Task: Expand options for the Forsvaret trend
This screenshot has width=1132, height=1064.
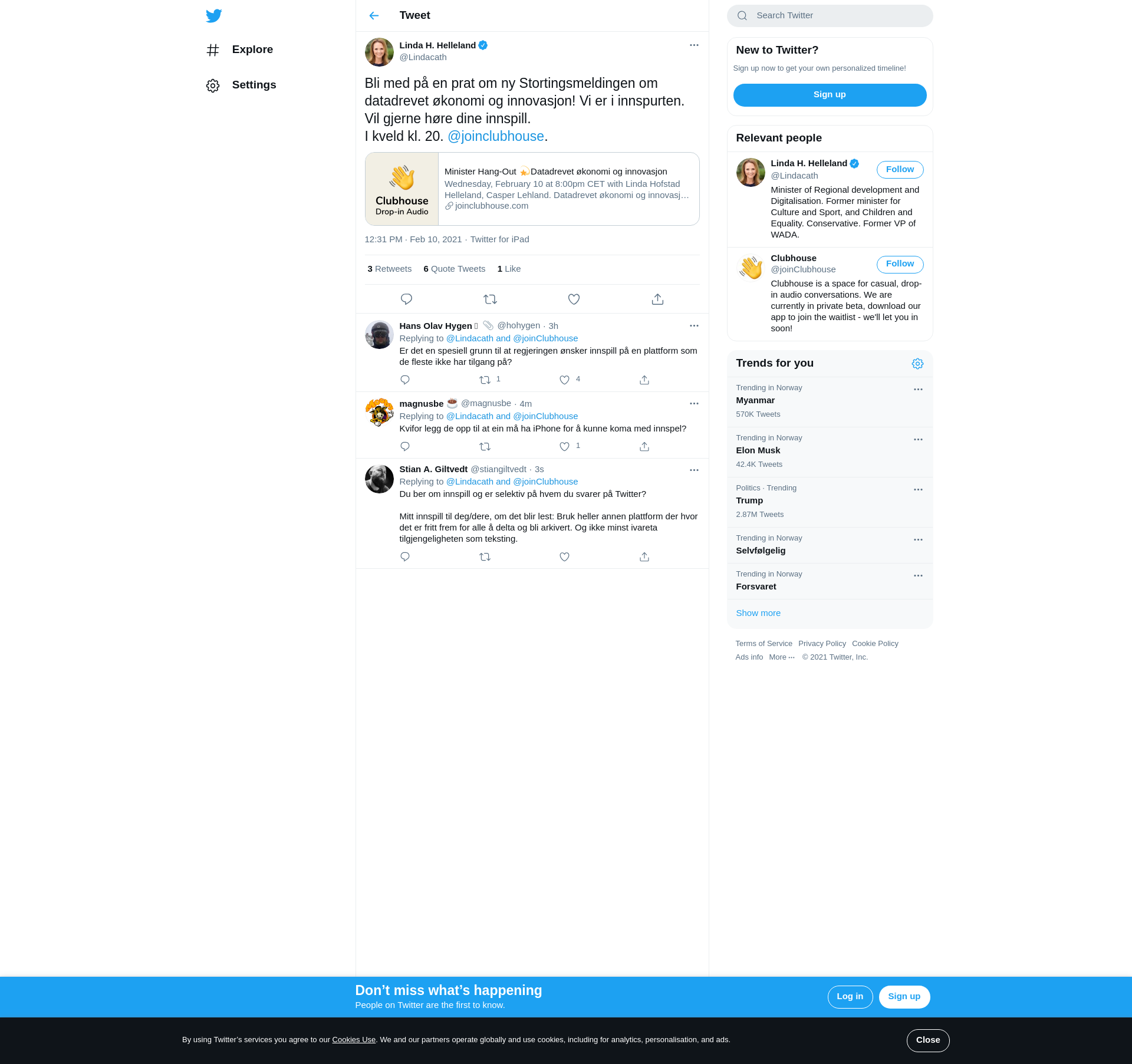Action: 918,575
